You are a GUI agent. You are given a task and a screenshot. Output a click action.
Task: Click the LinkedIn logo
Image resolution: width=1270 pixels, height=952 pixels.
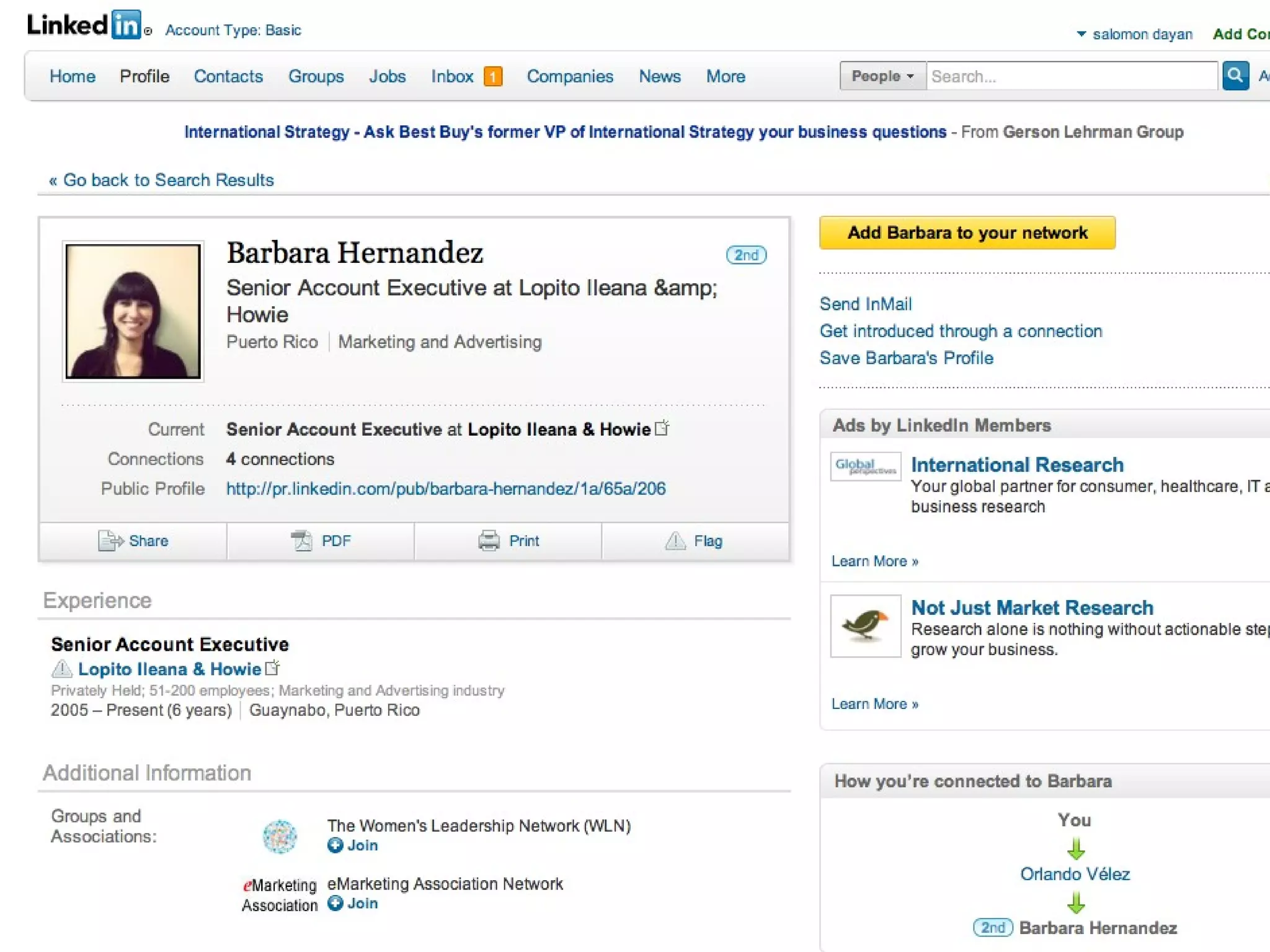[85, 25]
